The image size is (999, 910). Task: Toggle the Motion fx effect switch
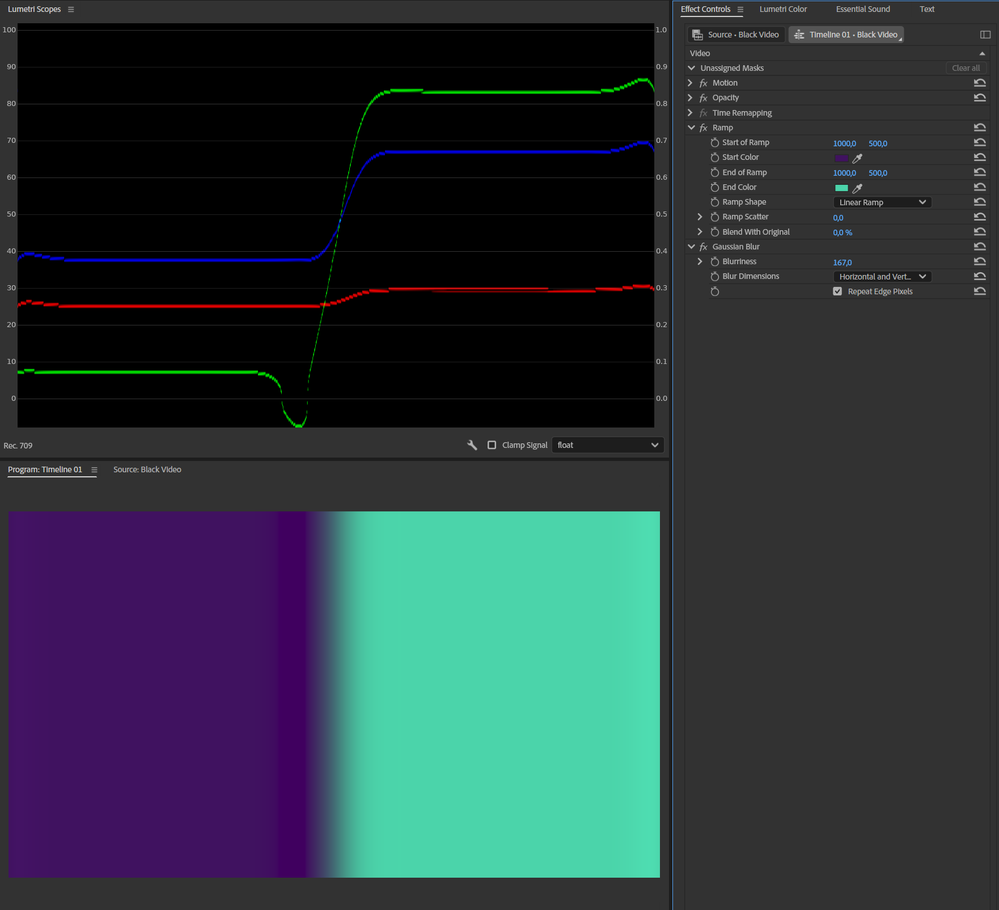703,83
